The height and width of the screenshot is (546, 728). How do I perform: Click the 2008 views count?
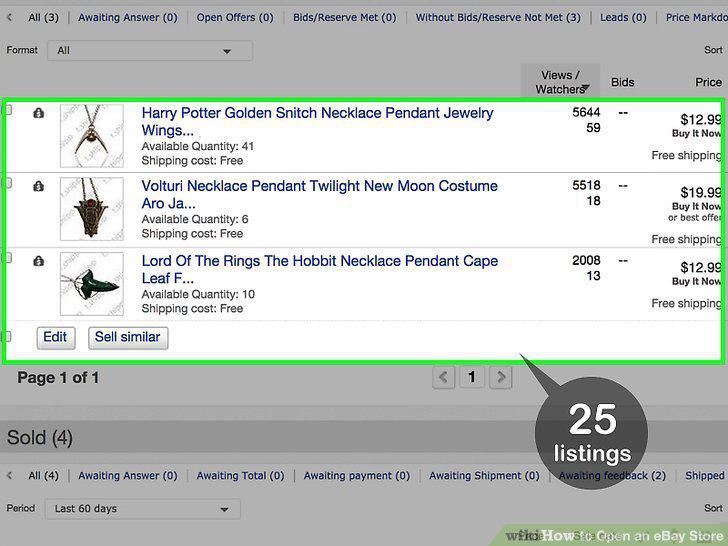[x=586, y=260]
